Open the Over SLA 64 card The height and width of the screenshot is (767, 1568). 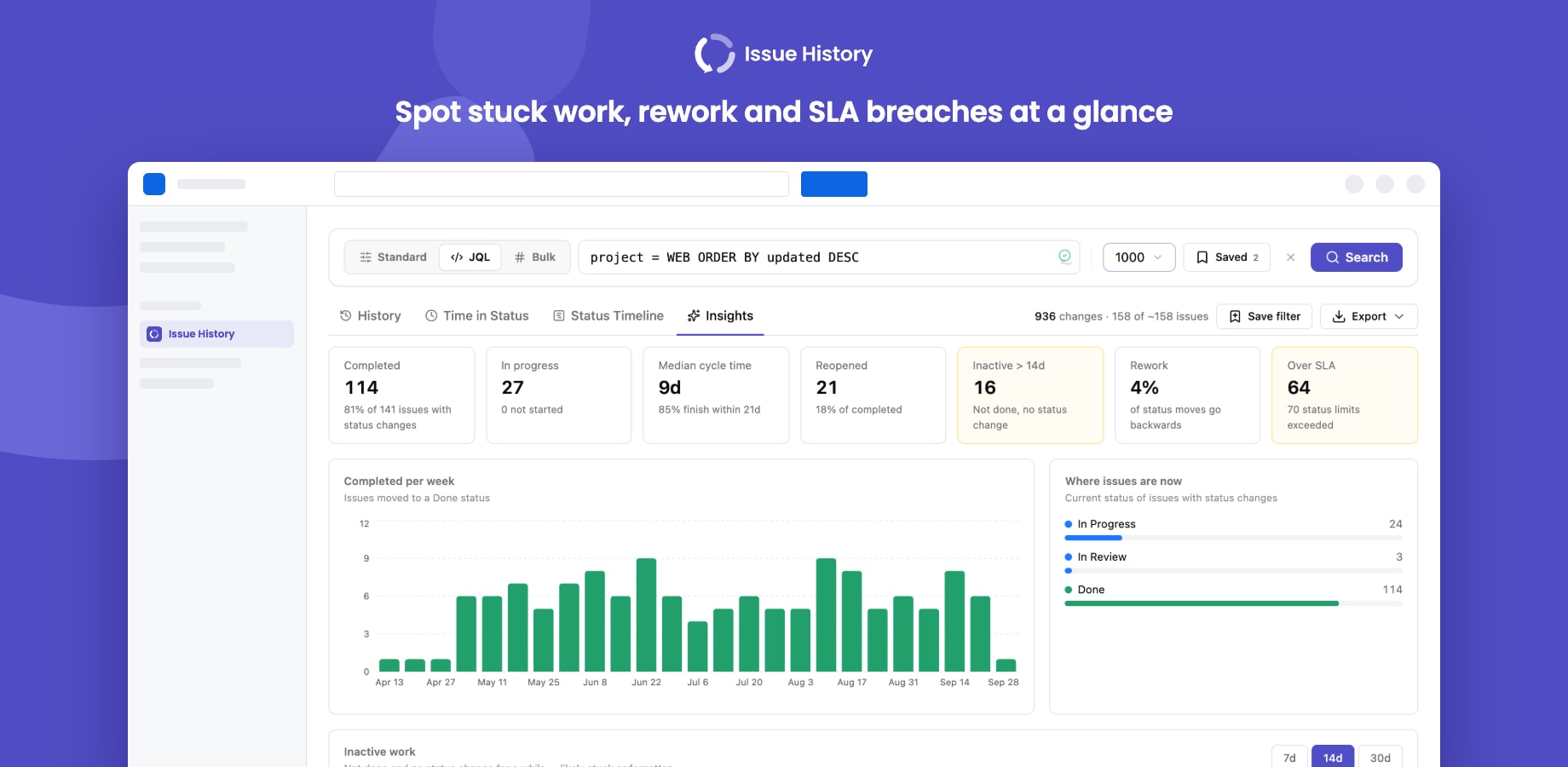click(1345, 395)
